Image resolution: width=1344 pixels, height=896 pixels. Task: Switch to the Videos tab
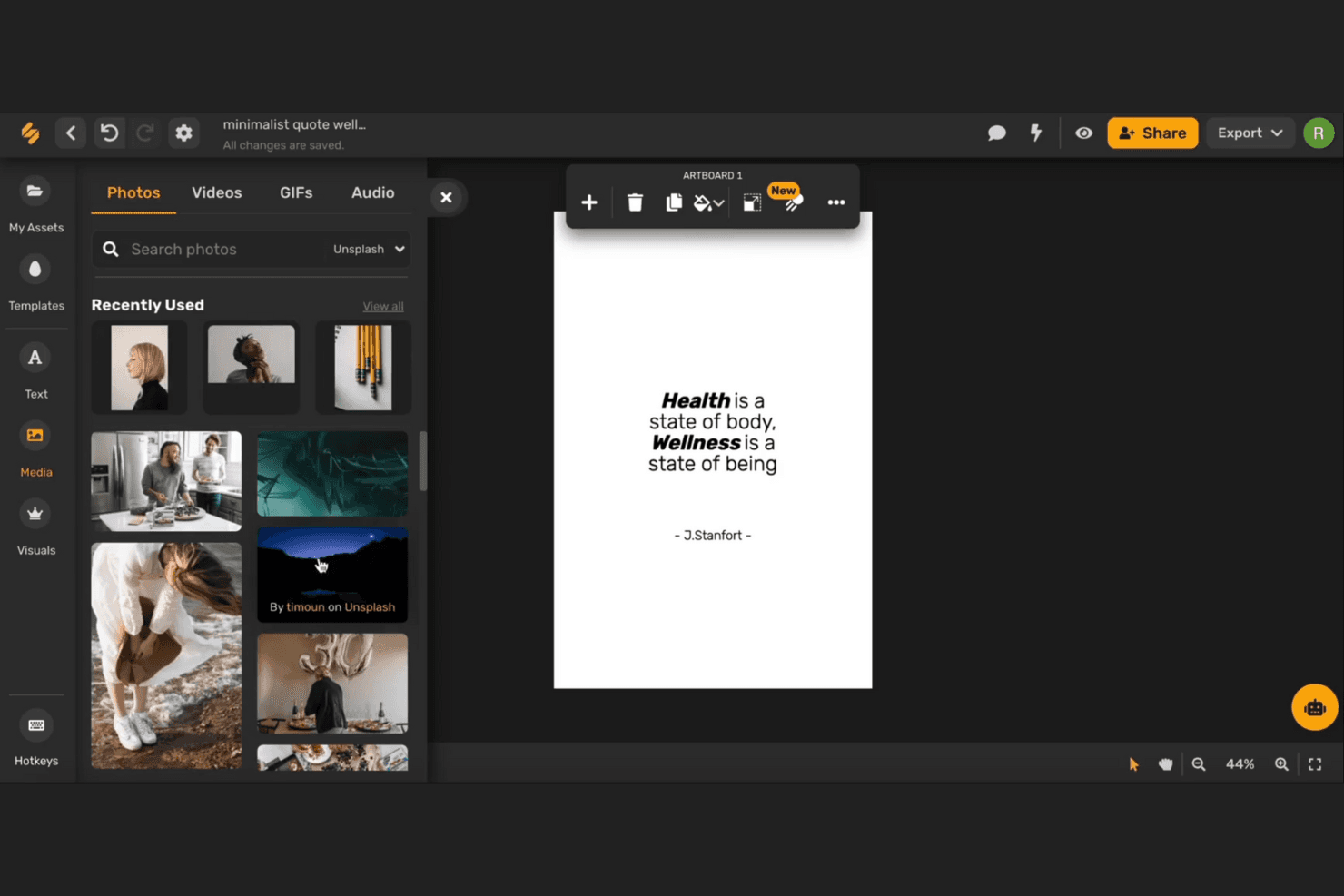[217, 192]
